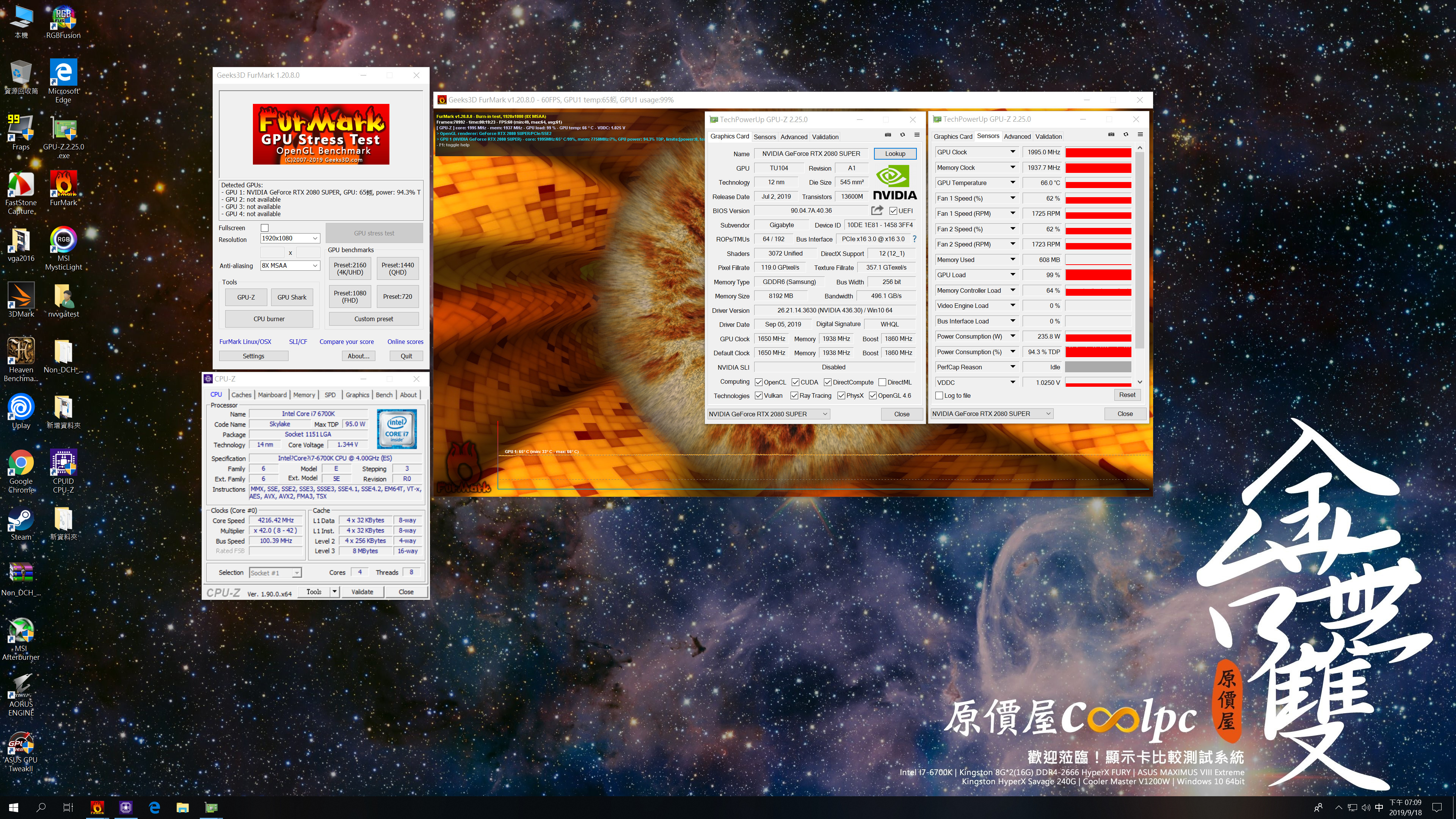Open taskbar search magnifier
This screenshot has width=1456, height=819.
point(41,807)
